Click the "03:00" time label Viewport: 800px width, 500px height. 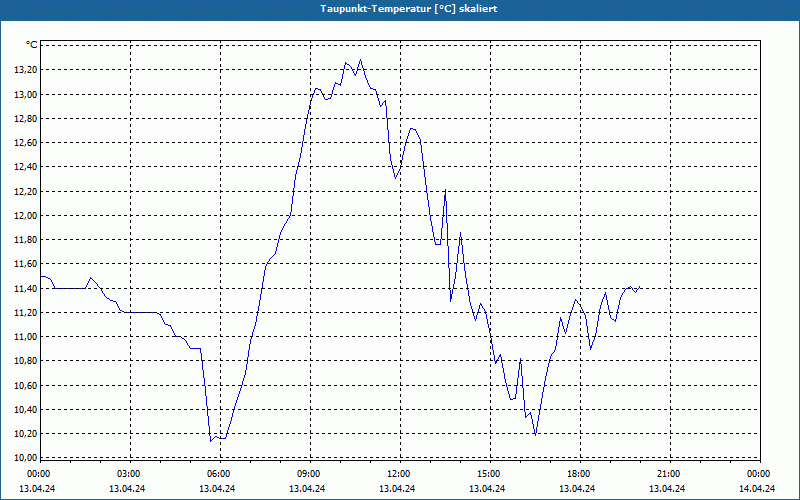point(129,474)
